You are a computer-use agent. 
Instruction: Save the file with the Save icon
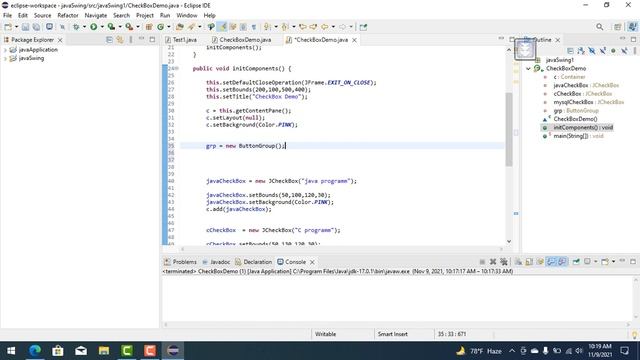25,27
